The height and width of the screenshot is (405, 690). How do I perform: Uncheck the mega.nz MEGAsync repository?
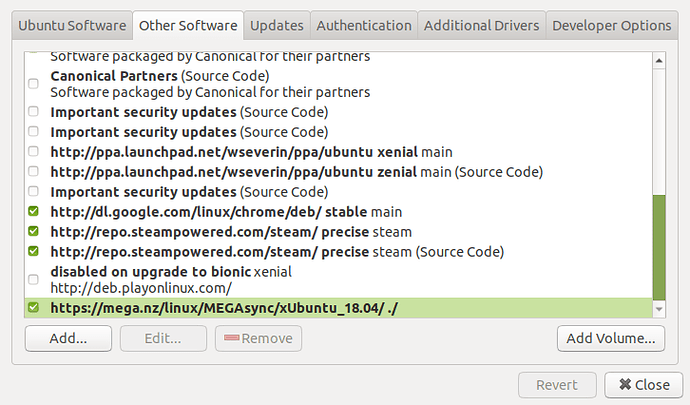click(x=33, y=307)
